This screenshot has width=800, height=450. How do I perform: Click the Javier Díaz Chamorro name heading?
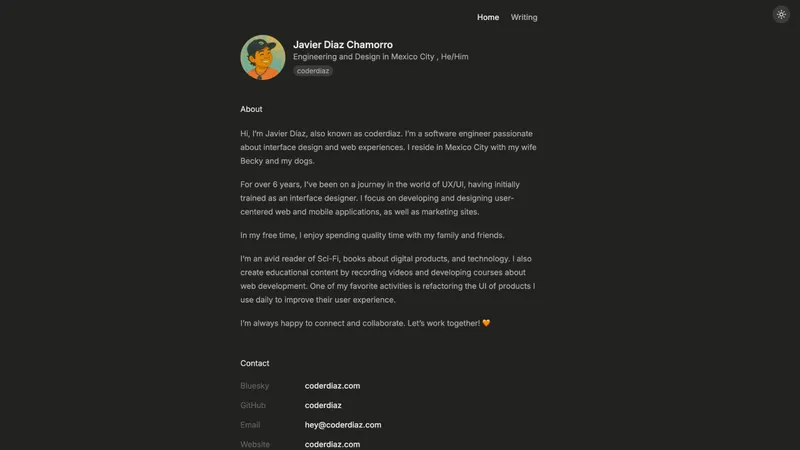click(343, 44)
